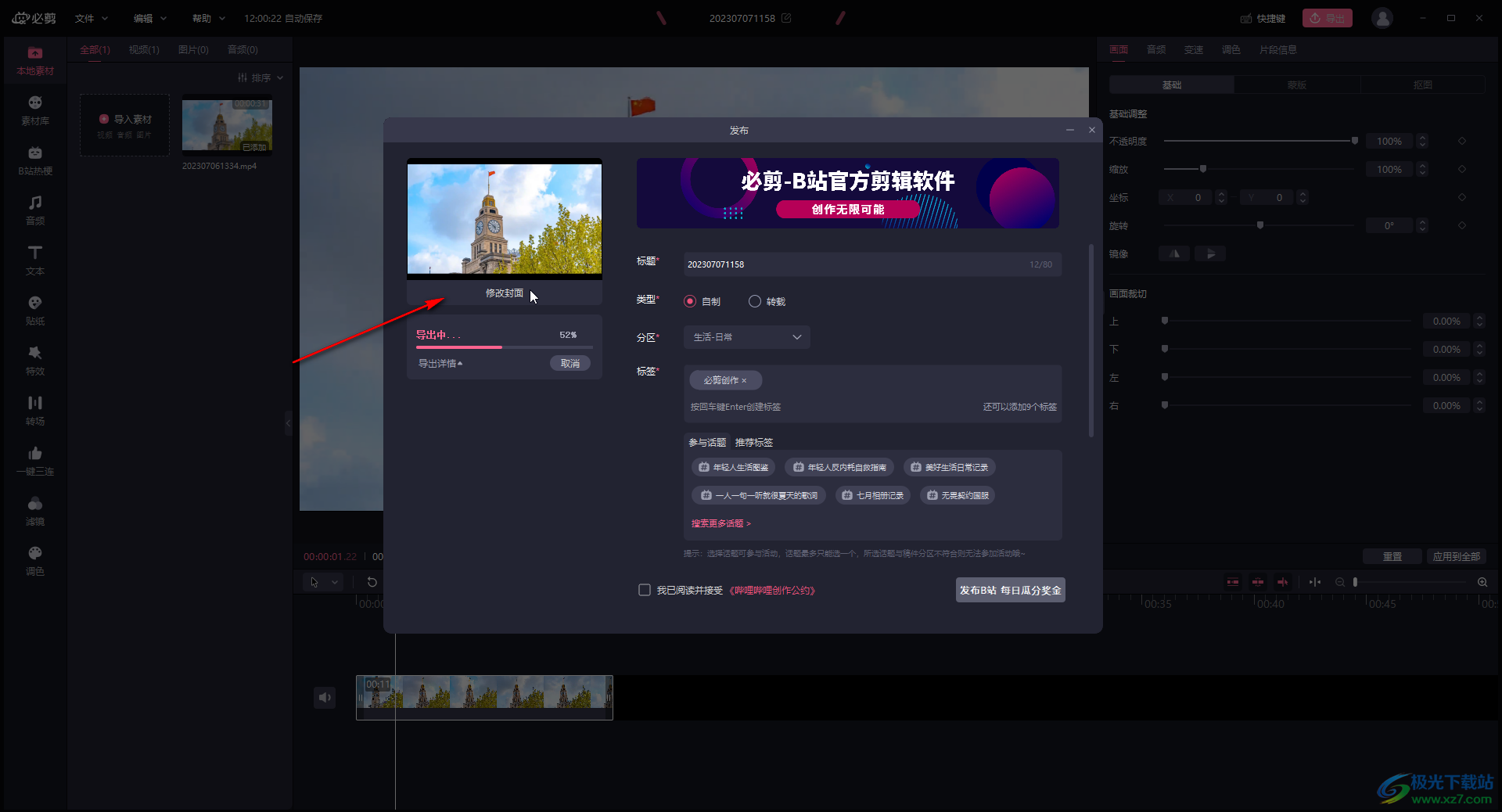The width and height of the screenshot is (1502, 812).
Task: Open the 快捷键 shortcuts option
Action: click(1263, 18)
